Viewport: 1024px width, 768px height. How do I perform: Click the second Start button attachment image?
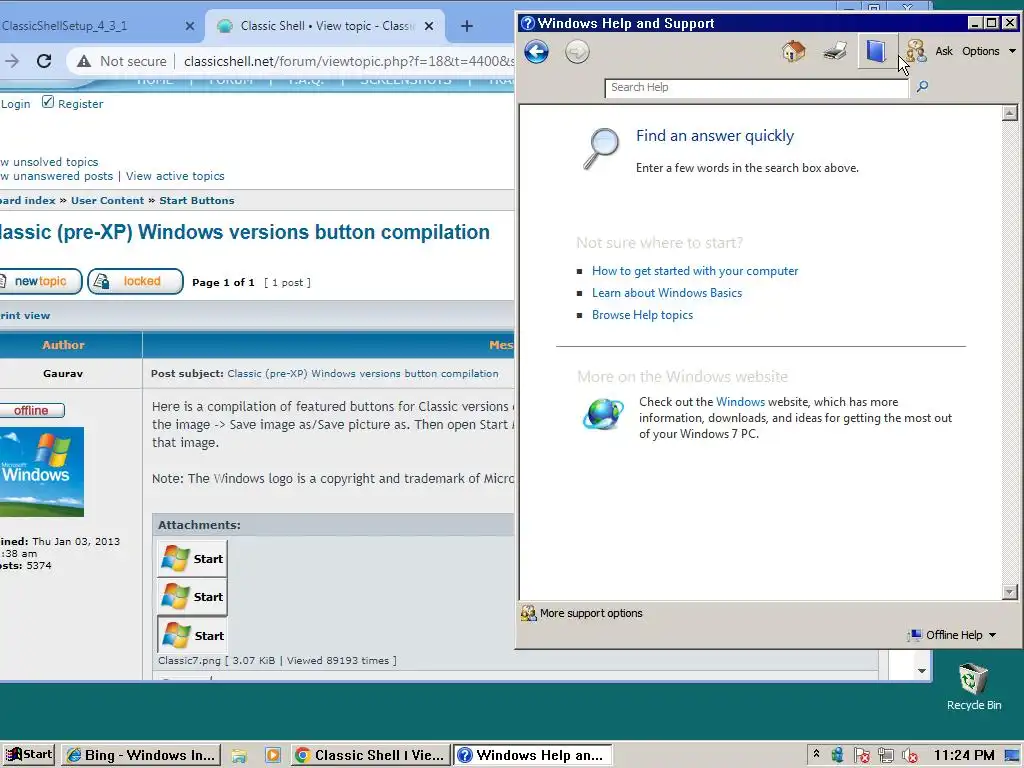pyautogui.click(x=192, y=597)
